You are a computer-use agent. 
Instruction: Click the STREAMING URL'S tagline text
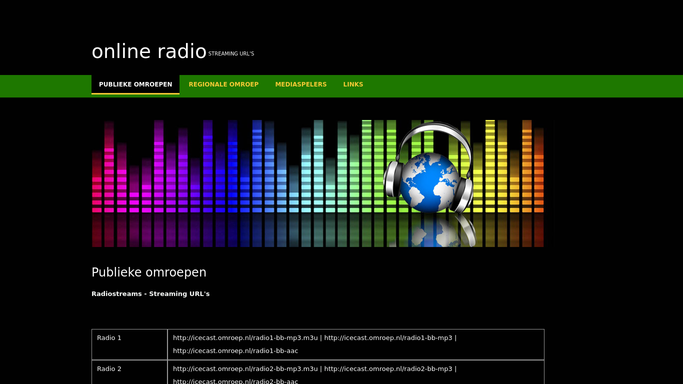tap(231, 54)
